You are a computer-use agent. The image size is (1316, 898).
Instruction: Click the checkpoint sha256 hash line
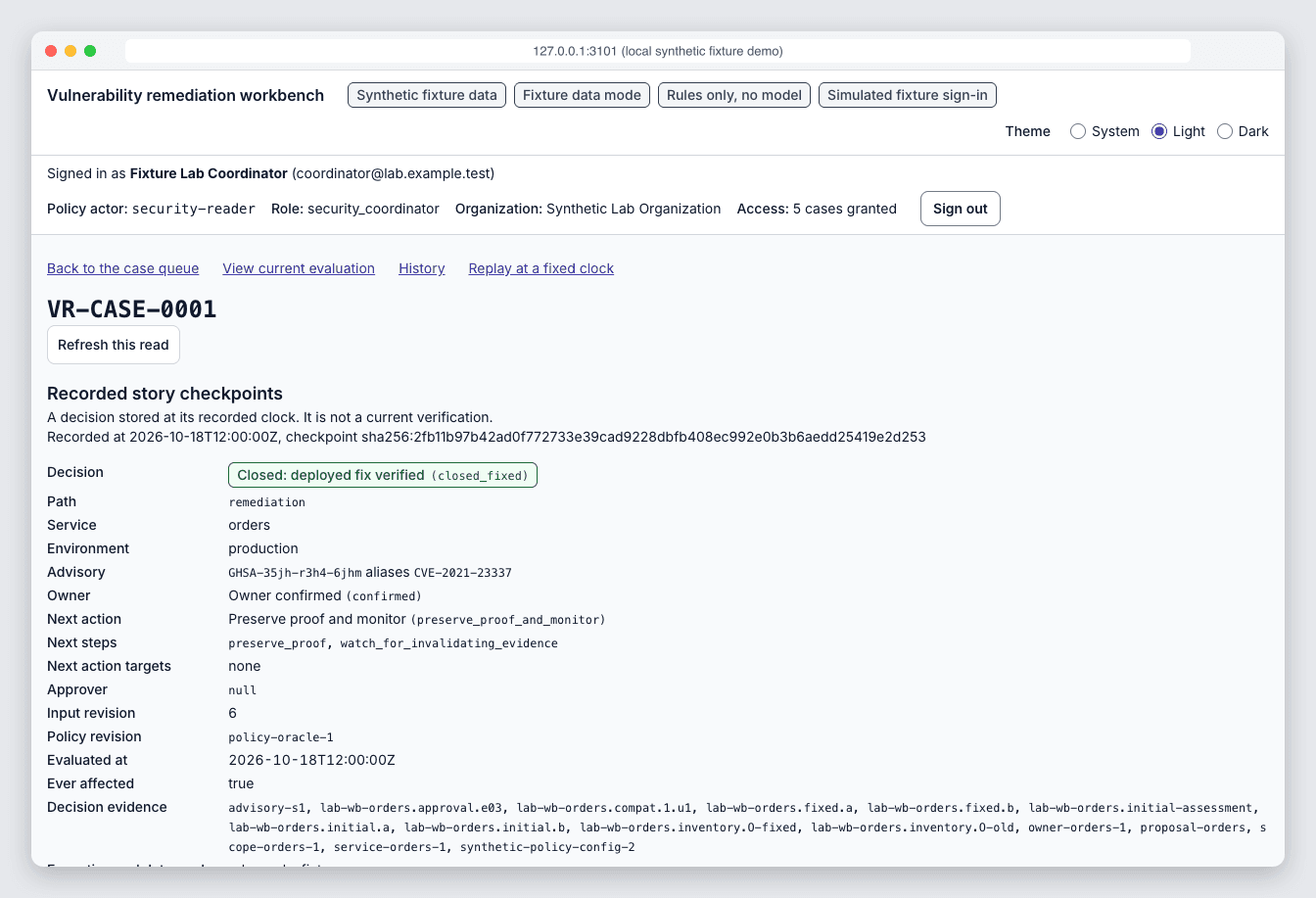pos(487,437)
